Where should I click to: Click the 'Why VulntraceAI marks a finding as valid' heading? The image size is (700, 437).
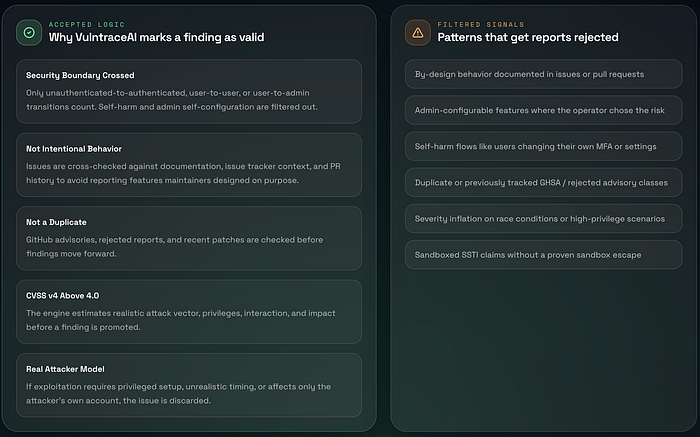coord(156,37)
